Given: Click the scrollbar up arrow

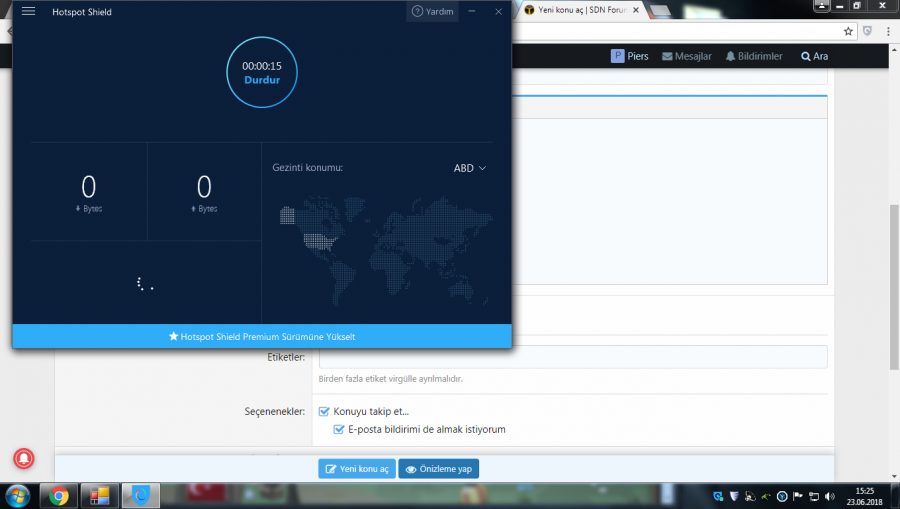Looking at the screenshot, I should click(x=894, y=50).
